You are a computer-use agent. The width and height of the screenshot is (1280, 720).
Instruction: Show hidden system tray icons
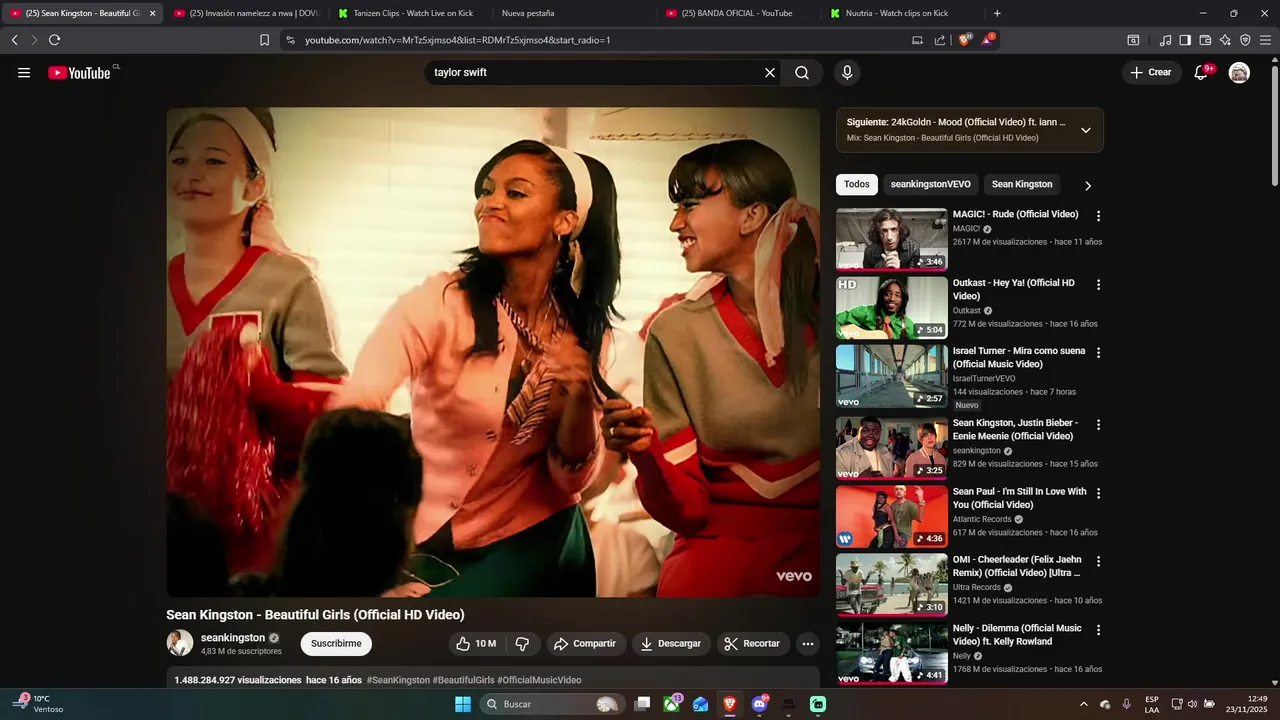click(x=1084, y=704)
